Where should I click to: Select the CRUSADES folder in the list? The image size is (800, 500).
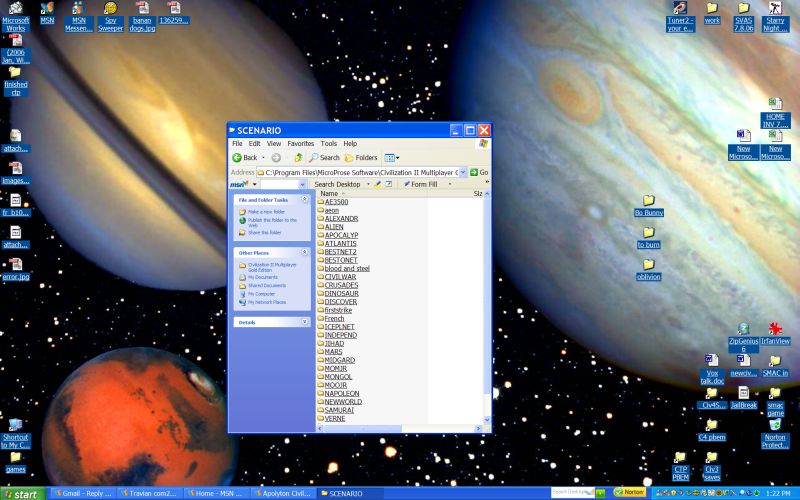click(x=341, y=285)
